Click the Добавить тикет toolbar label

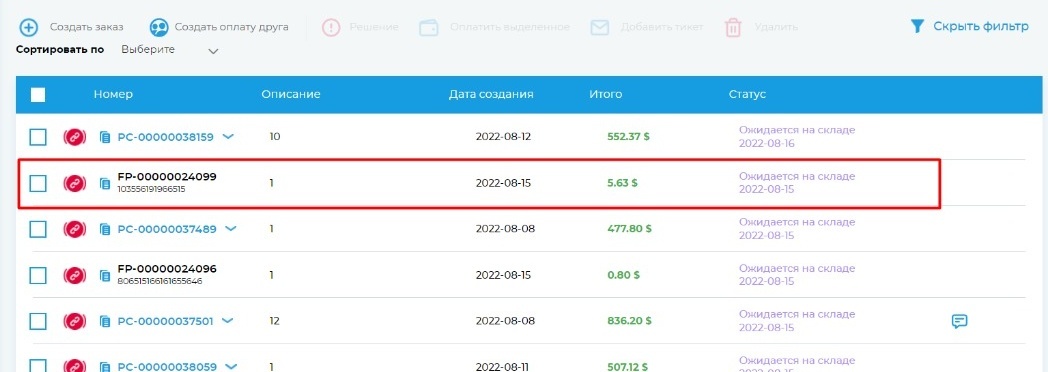pyautogui.click(x=662, y=27)
